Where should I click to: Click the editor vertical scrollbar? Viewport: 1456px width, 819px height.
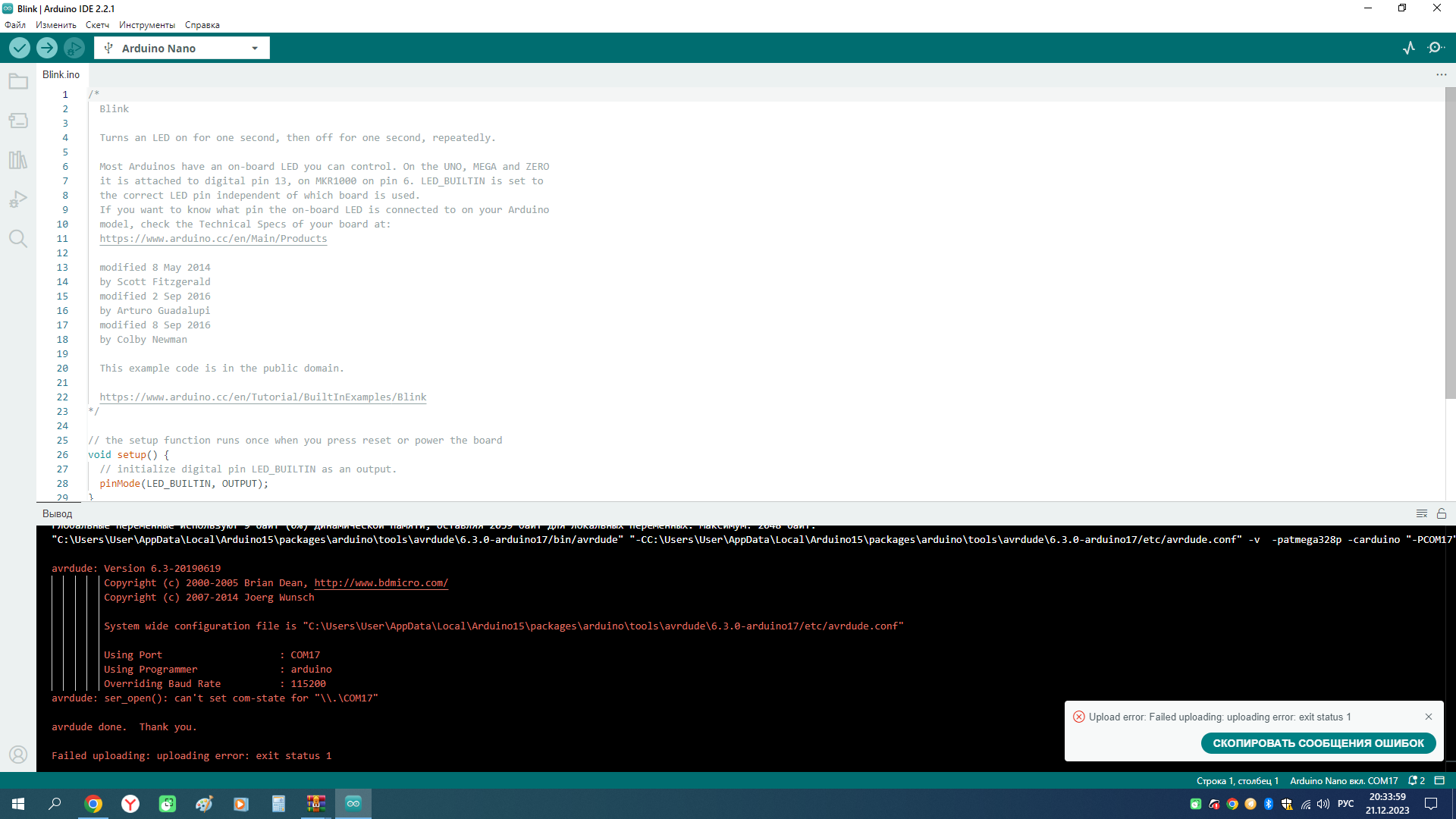pos(1450,243)
